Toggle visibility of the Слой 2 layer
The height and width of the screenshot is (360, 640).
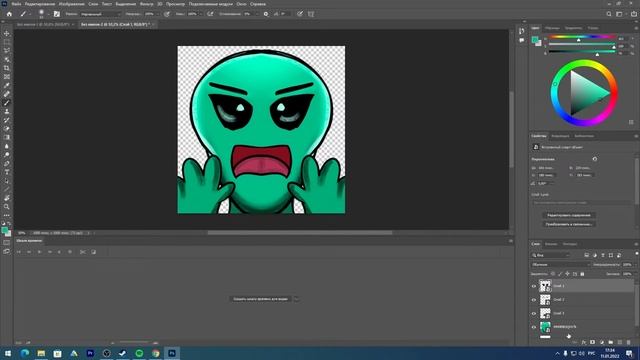click(x=534, y=300)
